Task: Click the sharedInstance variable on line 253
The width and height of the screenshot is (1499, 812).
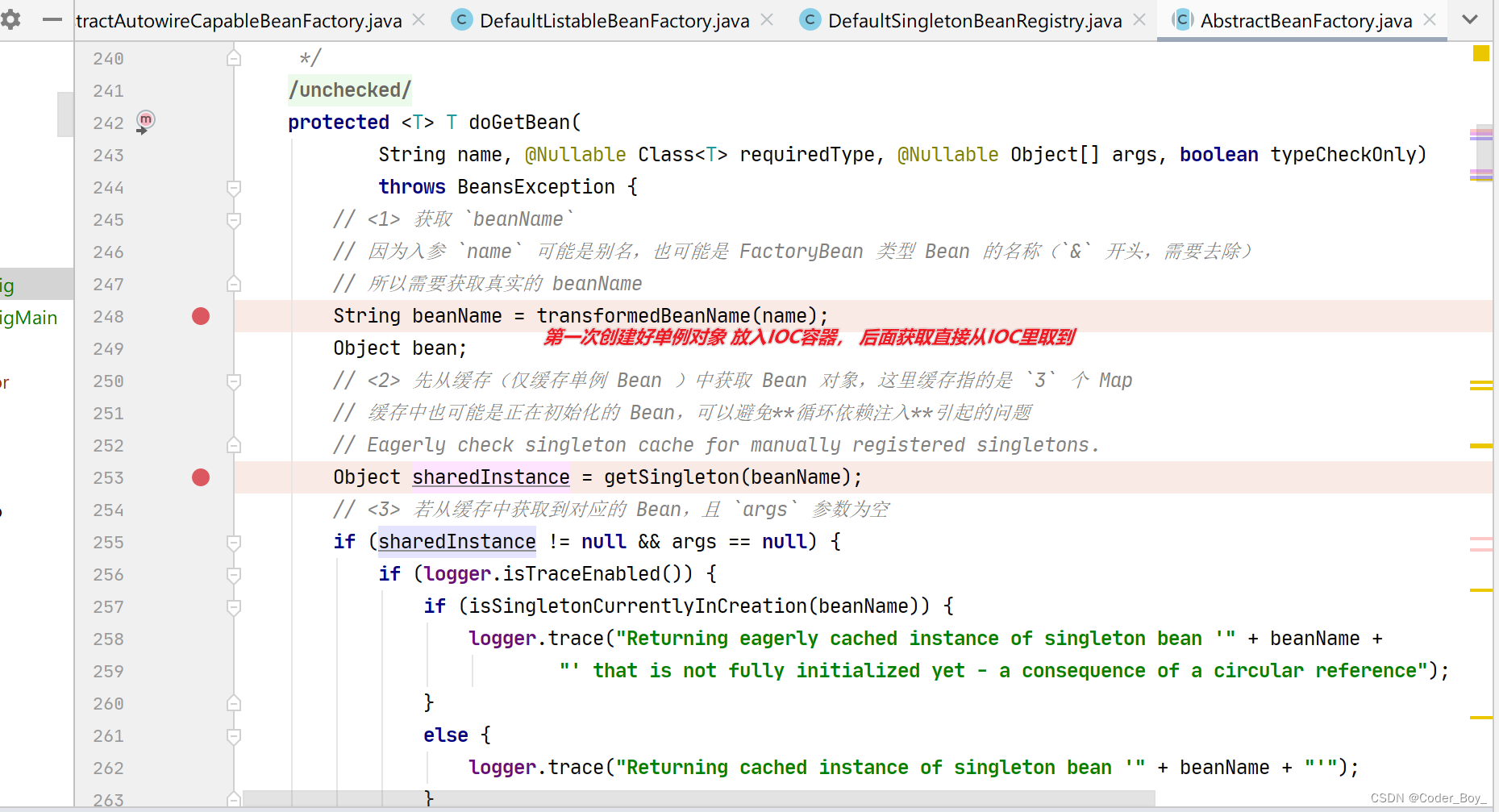Action: click(491, 477)
